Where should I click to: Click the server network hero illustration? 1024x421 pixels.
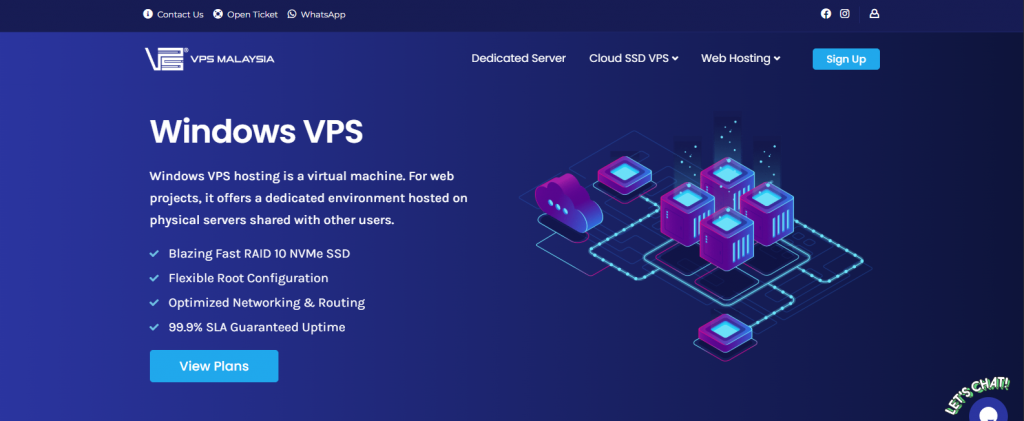point(696,238)
